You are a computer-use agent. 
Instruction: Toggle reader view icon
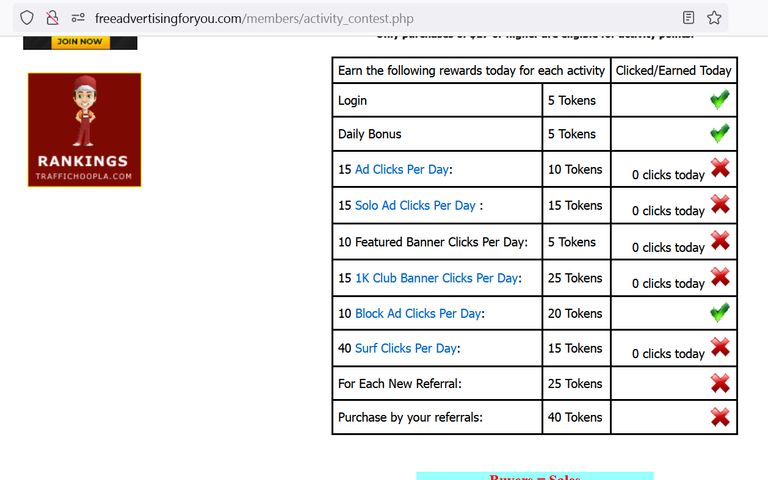[x=688, y=18]
